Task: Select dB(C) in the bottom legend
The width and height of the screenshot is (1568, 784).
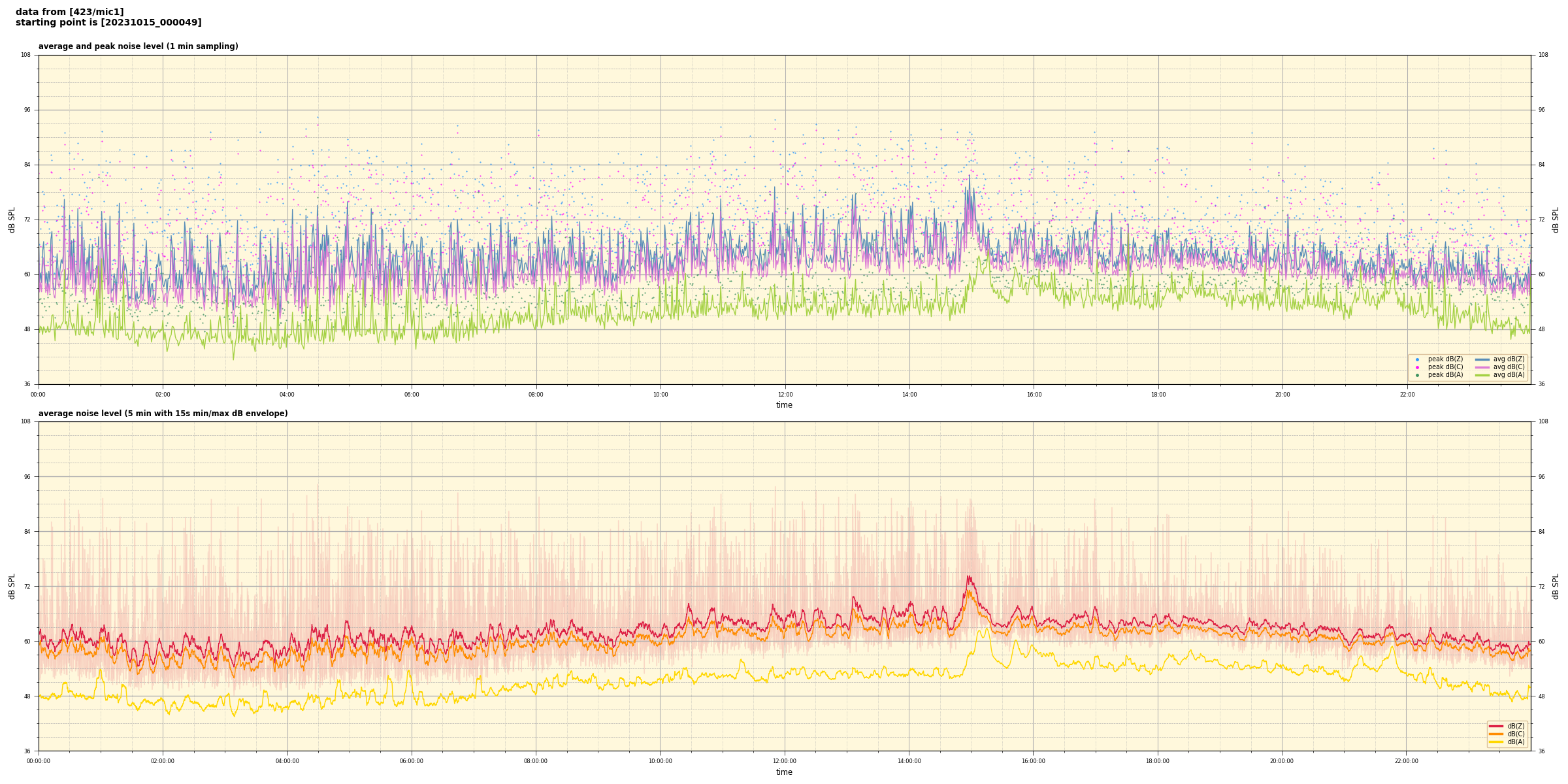Action: pyautogui.click(x=1516, y=734)
